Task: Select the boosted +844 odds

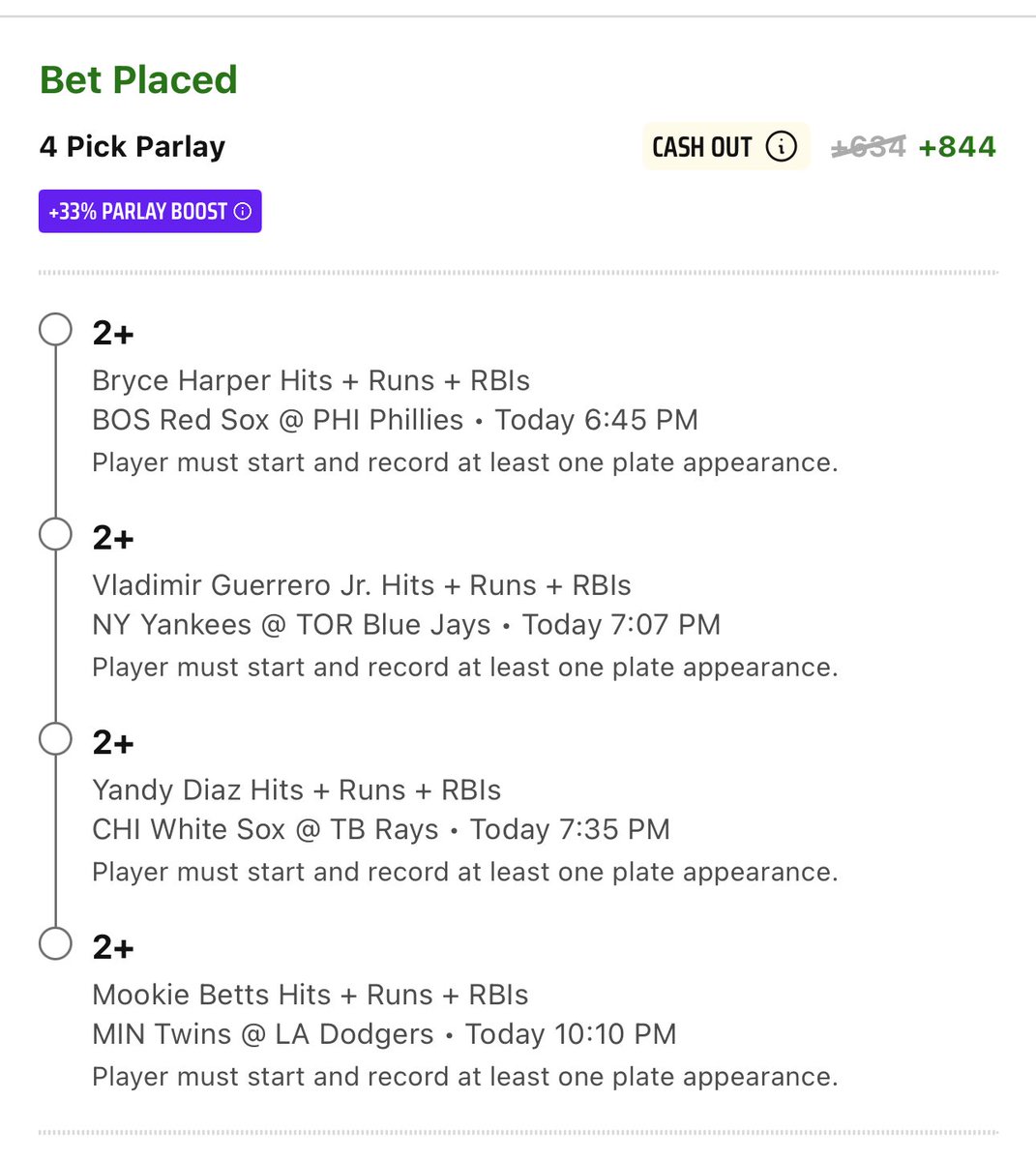Action: [x=957, y=146]
